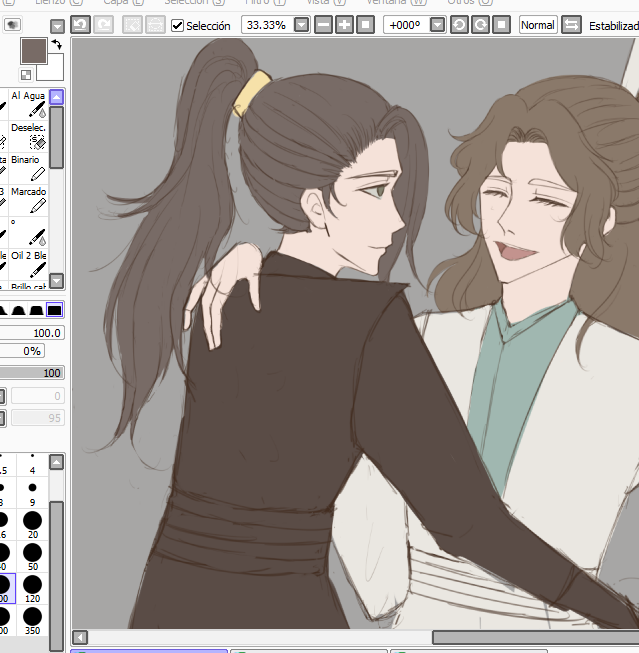The width and height of the screenshot is (639, 653).
Task: Click the dashed-rectangle icon left of Selección
Action: (x=155, y=25)
